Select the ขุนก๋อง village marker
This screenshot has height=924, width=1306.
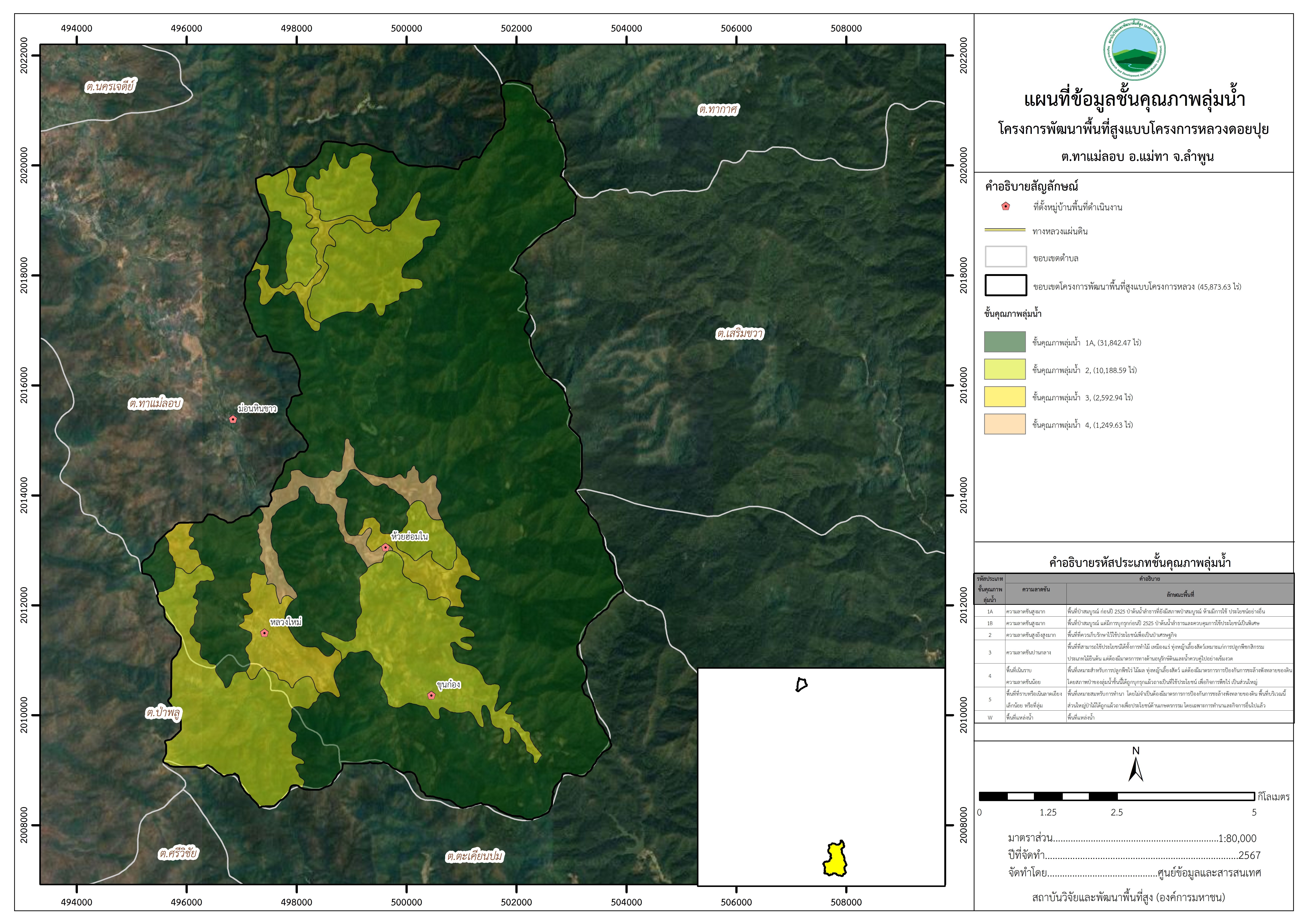431,695
